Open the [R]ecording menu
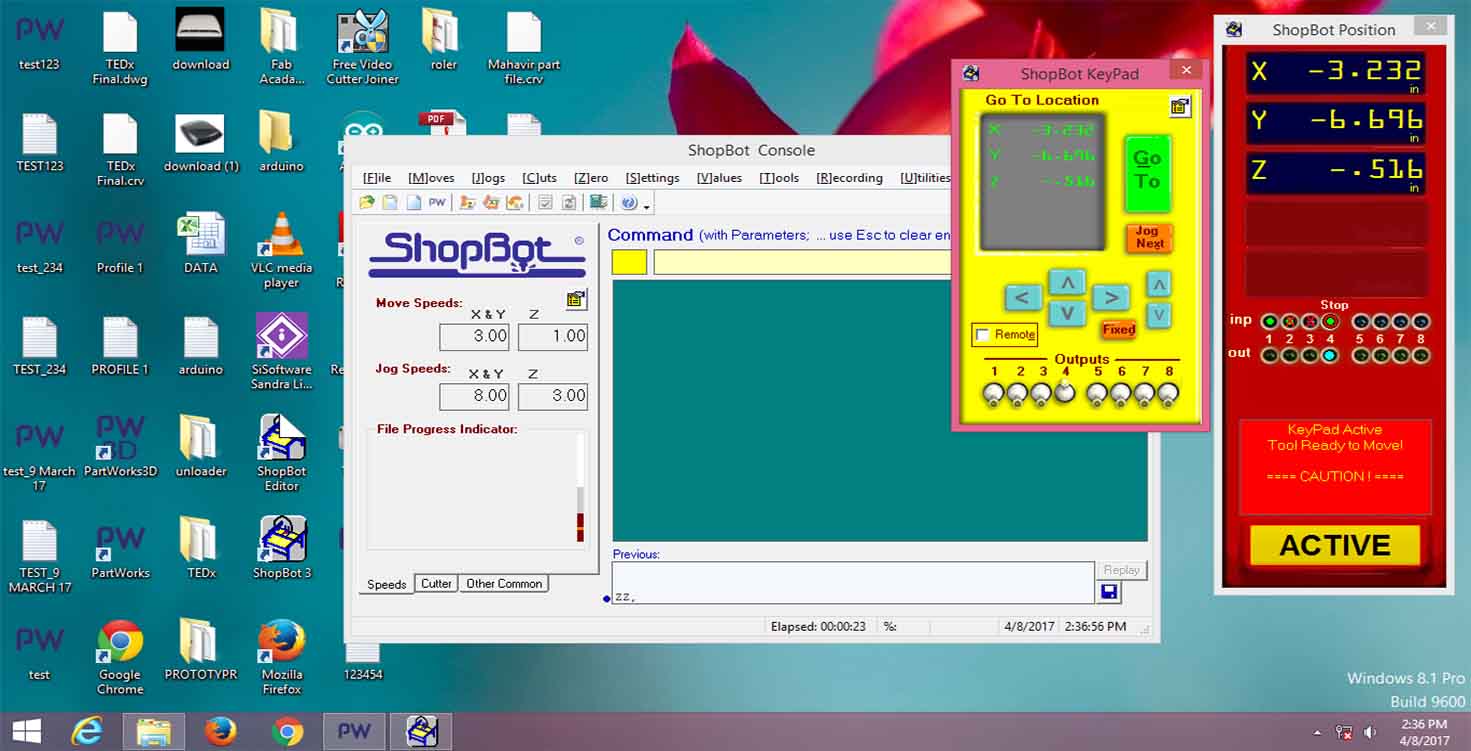 pyautogui.click(x=849, y=178)
